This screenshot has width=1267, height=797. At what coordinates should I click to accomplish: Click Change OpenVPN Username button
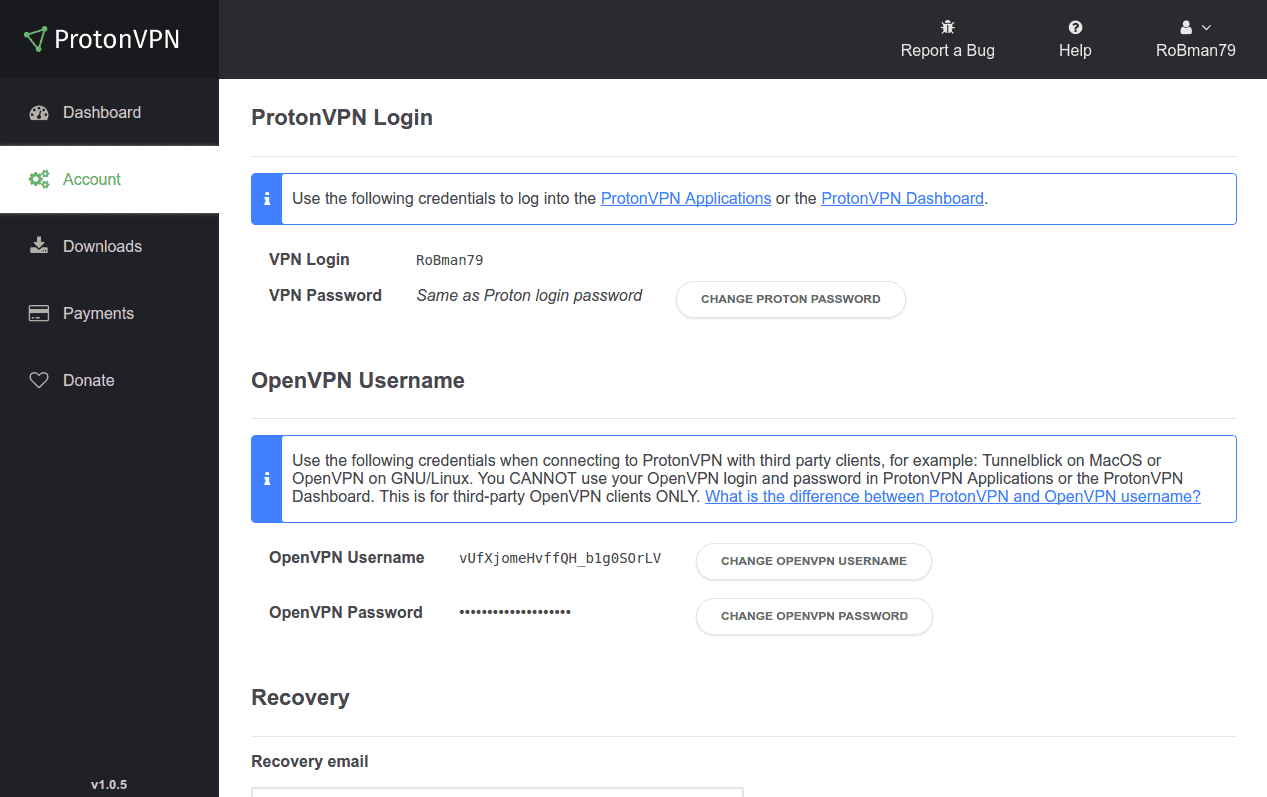(814, 561)
